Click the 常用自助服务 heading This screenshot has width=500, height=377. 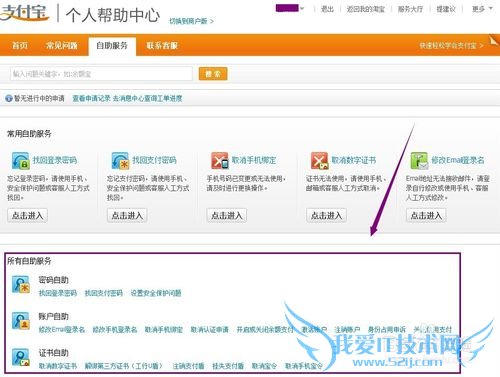click(29, 134)
